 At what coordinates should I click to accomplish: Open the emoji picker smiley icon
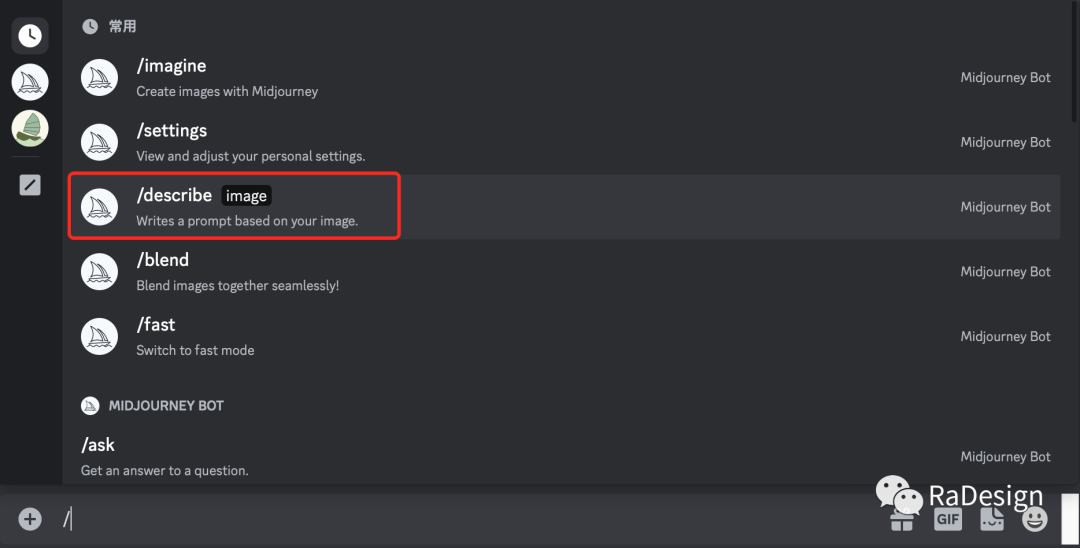(1034, 519)
